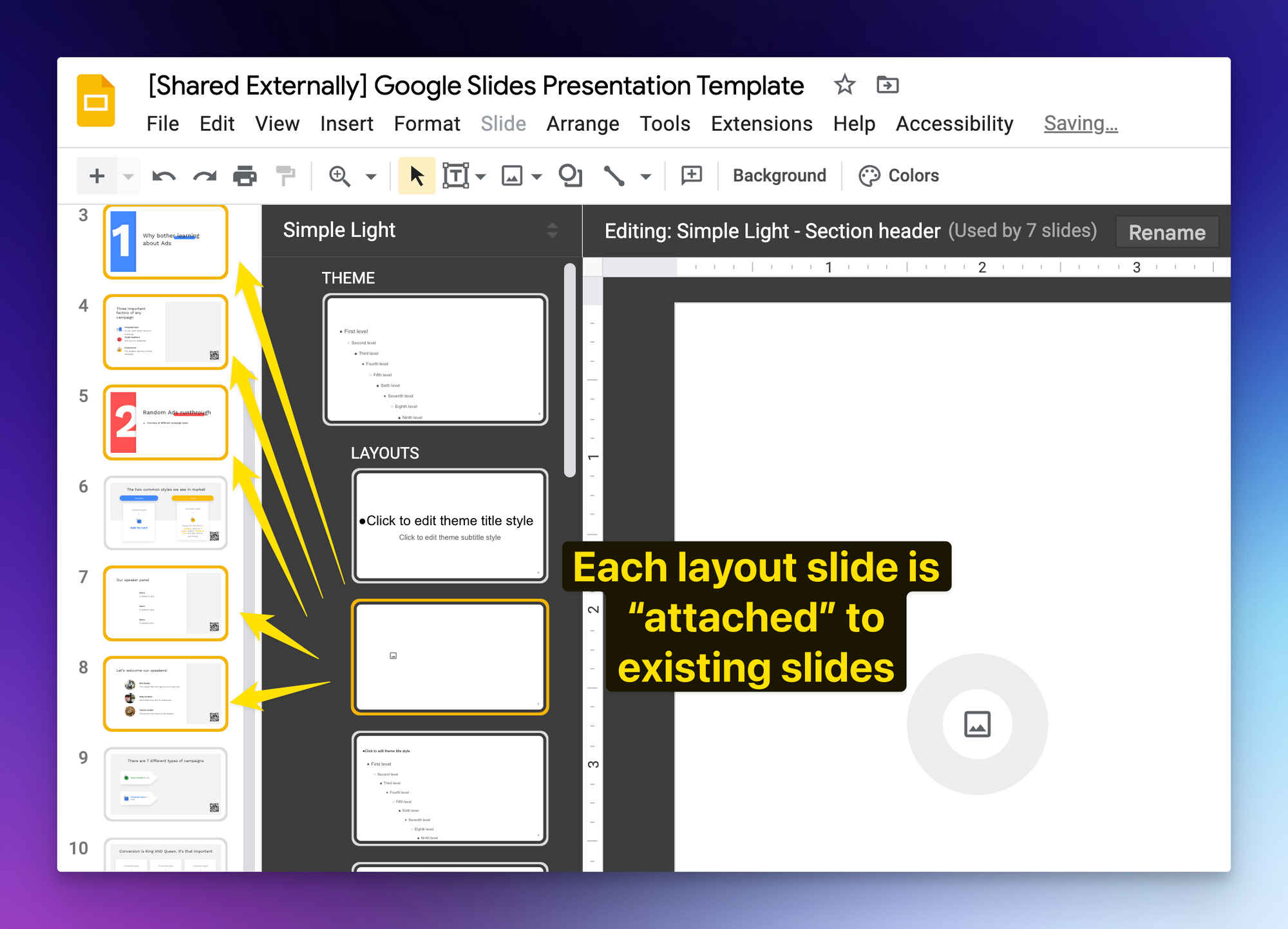Star this presentation
This screenshot has width=1288, height=929.
point(844,84)
